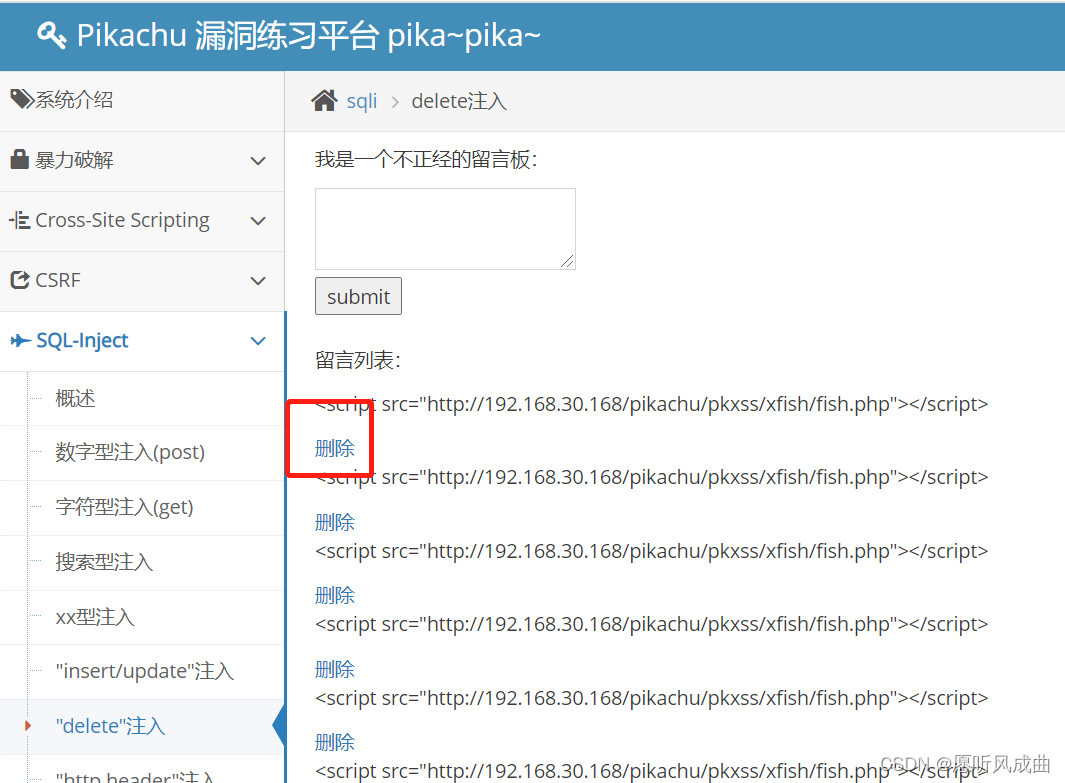This screenshot has height=783, width=1065.
Task: Click the lock icon beside 暴力破解
Action: [x=20, y=160]
